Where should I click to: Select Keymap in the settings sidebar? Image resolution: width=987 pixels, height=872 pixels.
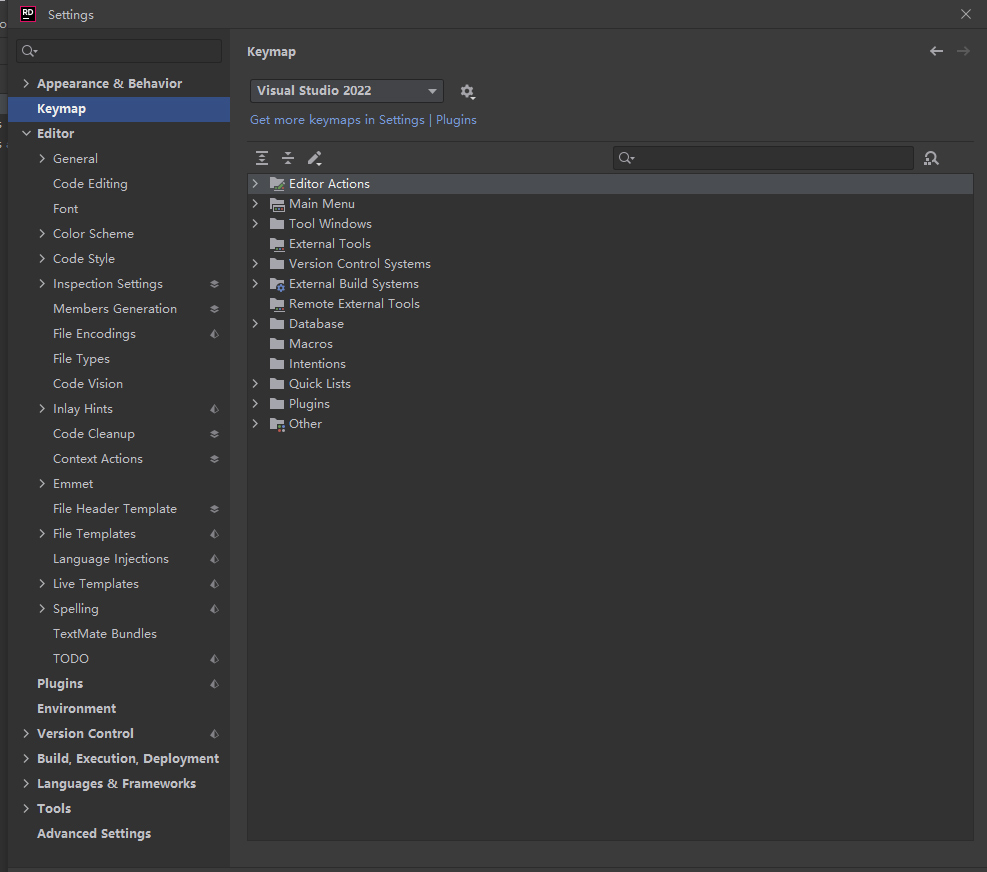[x=61, y=108]
